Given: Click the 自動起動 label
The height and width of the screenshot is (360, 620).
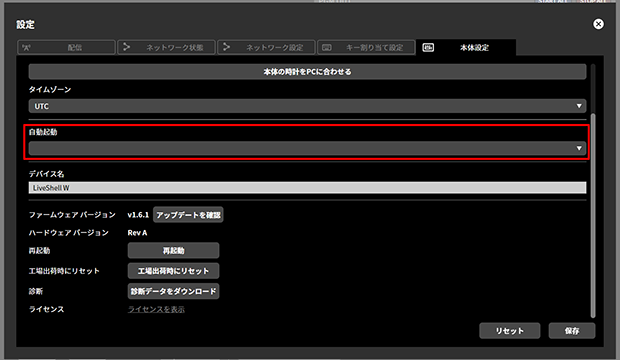Looking at the screenshot, I should [43, 132].
